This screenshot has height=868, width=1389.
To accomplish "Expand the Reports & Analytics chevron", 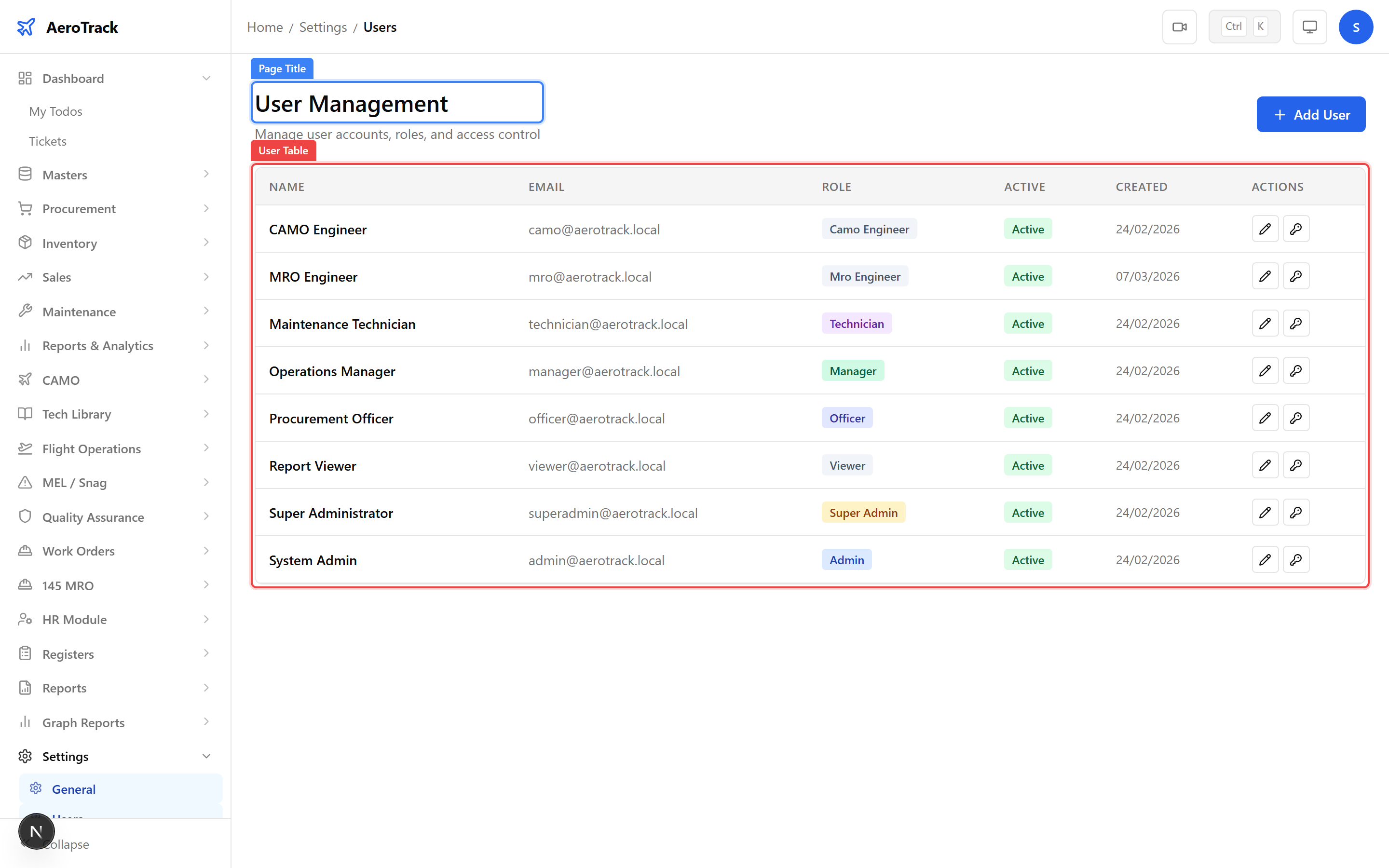I will pos(206,345).
